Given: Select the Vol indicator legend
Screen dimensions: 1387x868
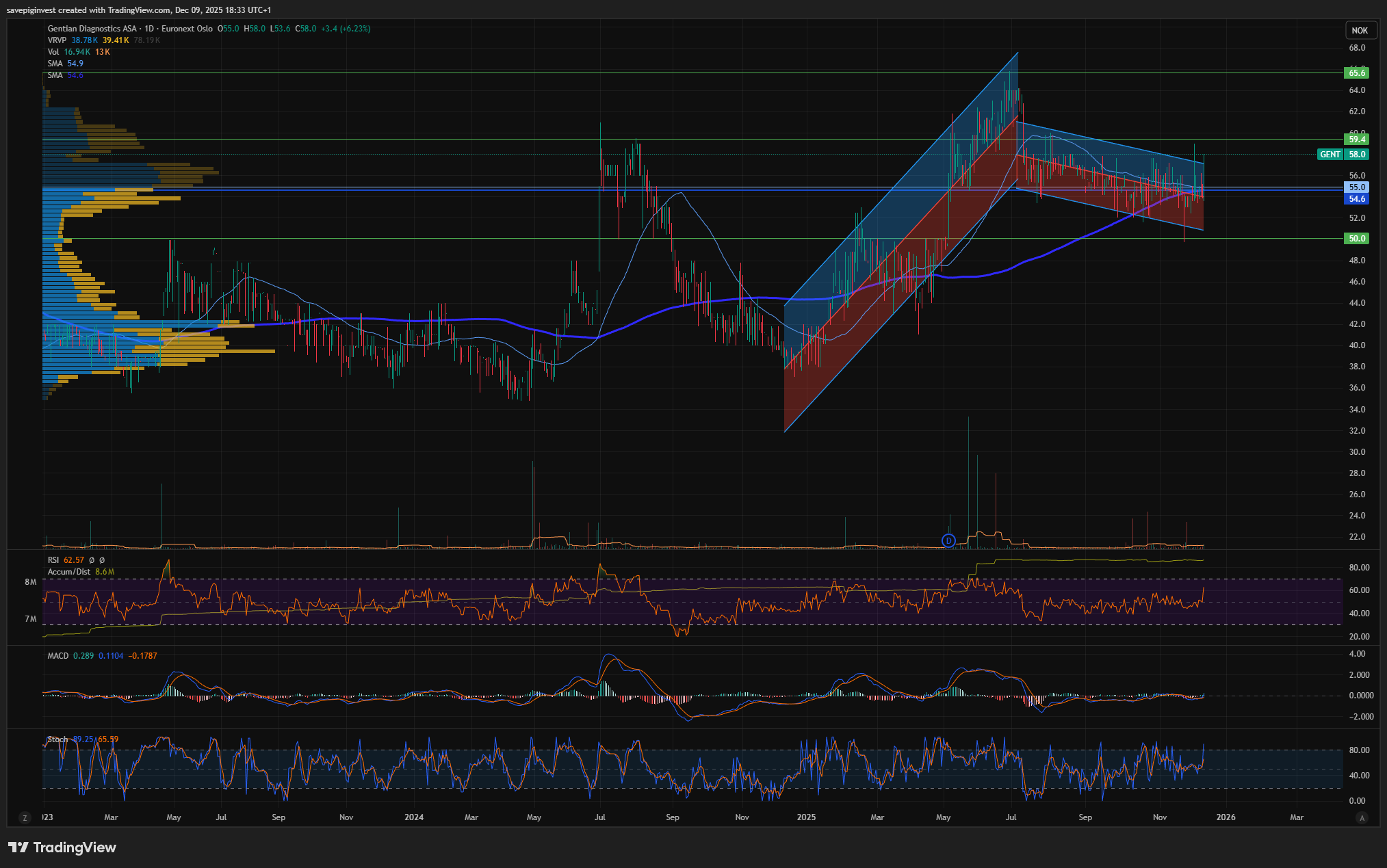Looking at the screenshot, I should coord(53,52).
